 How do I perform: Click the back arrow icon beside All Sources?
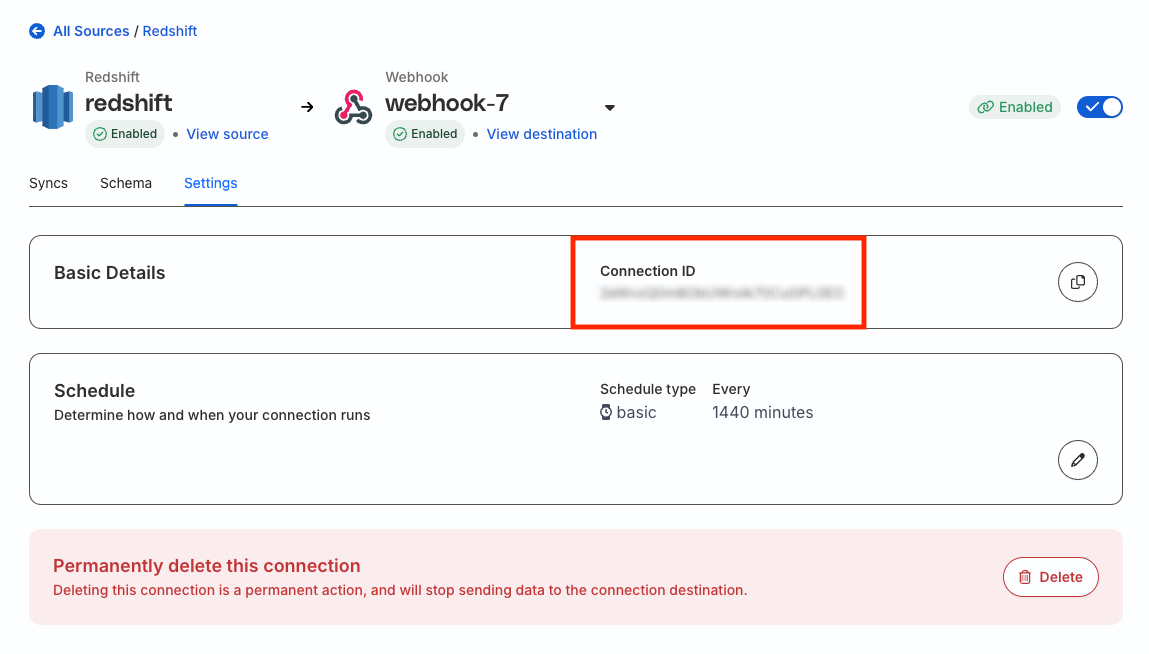tap(37, 31)
